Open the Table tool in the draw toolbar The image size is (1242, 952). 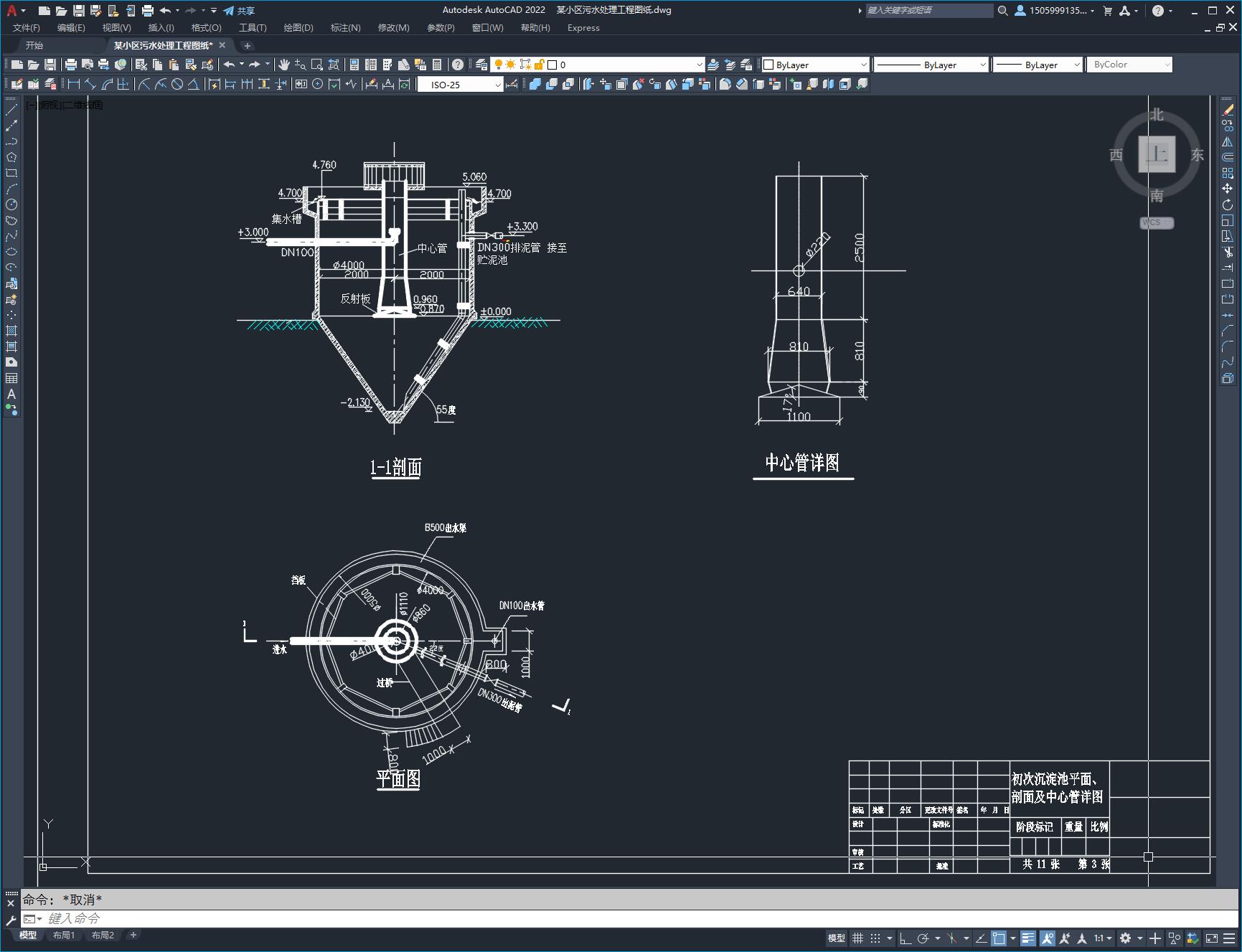pos(11,378)
